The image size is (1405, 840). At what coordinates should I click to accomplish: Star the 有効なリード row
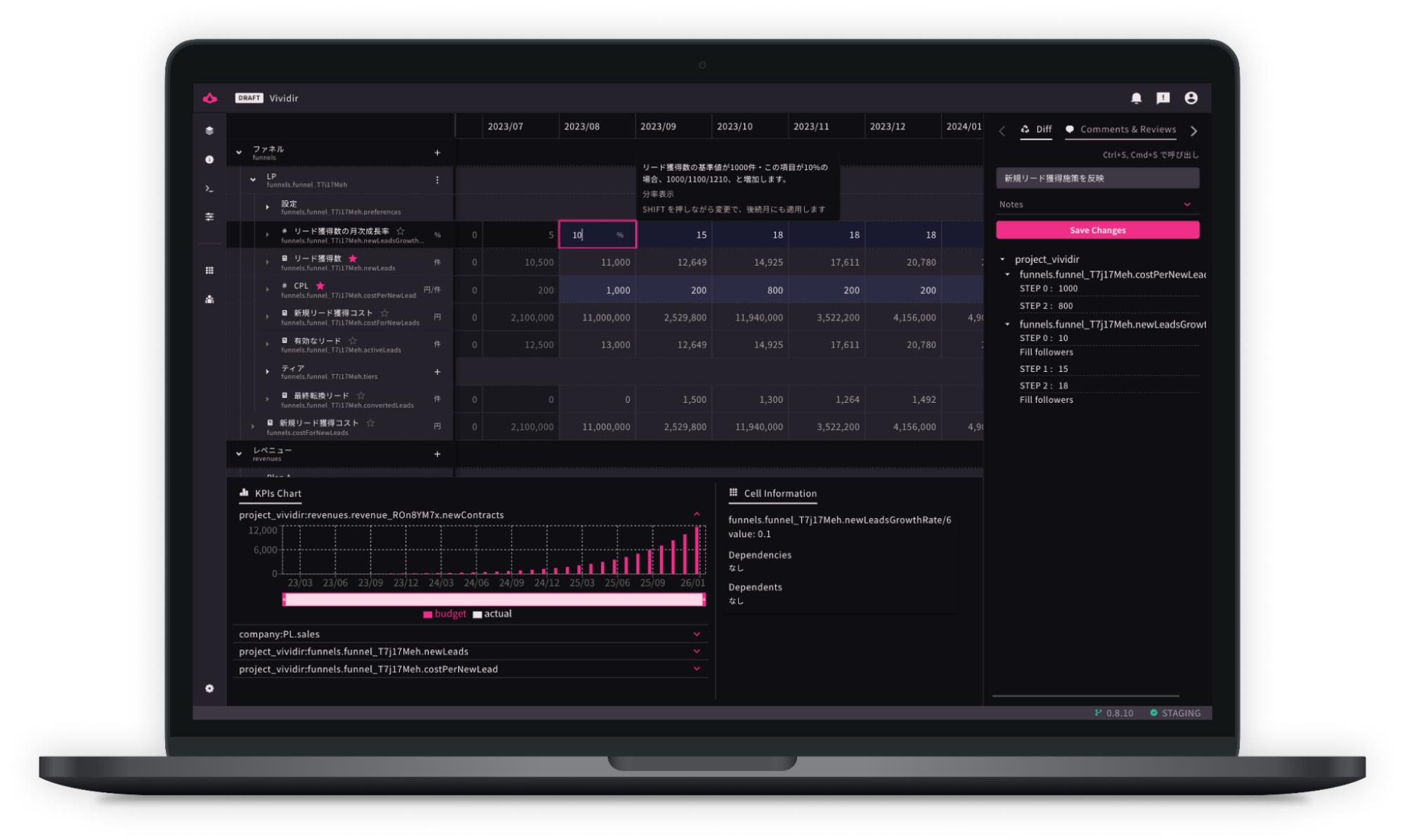point(353,340)
